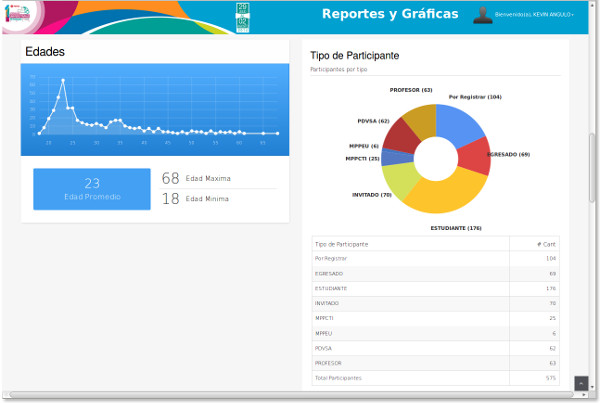Click the blue Por Registrar pie slice

point(459,124)
